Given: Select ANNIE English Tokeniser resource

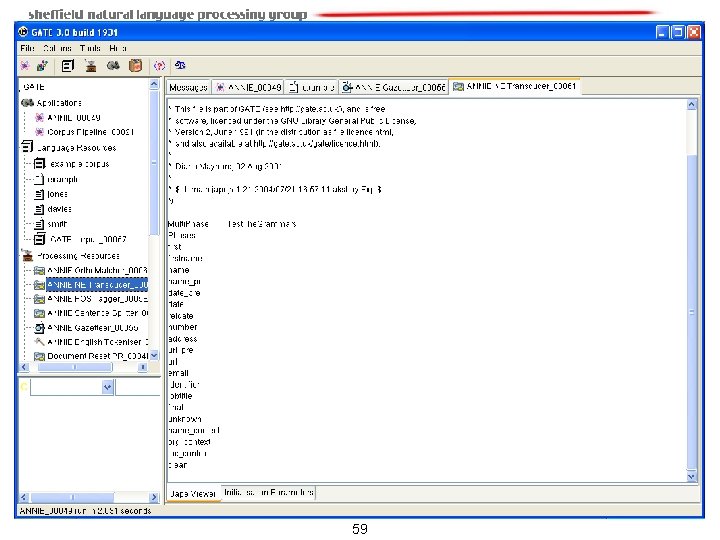Looking at the screenshot, I should pyautogui.click(x=97, y=342).
